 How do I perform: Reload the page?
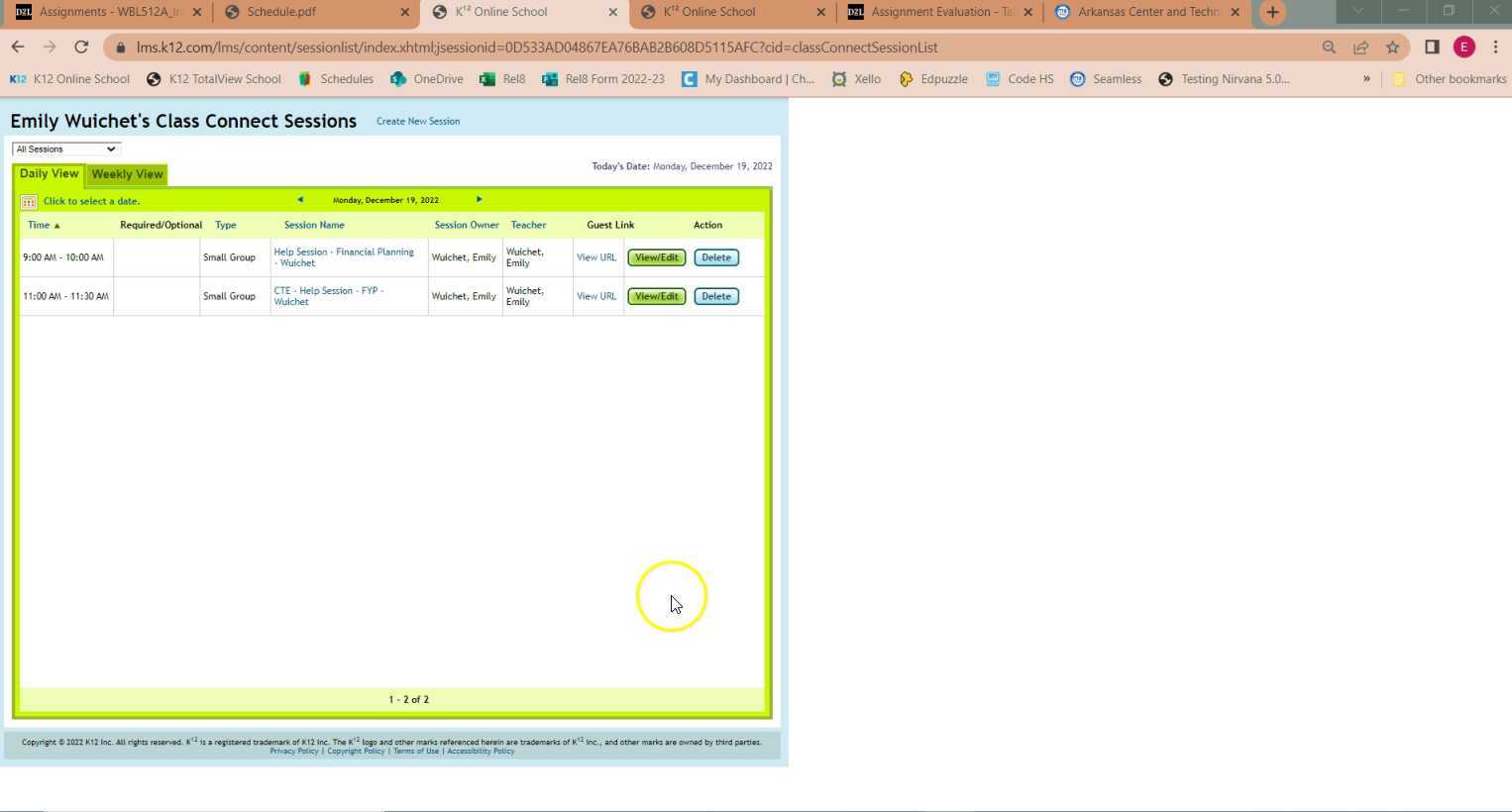point(81,47)
